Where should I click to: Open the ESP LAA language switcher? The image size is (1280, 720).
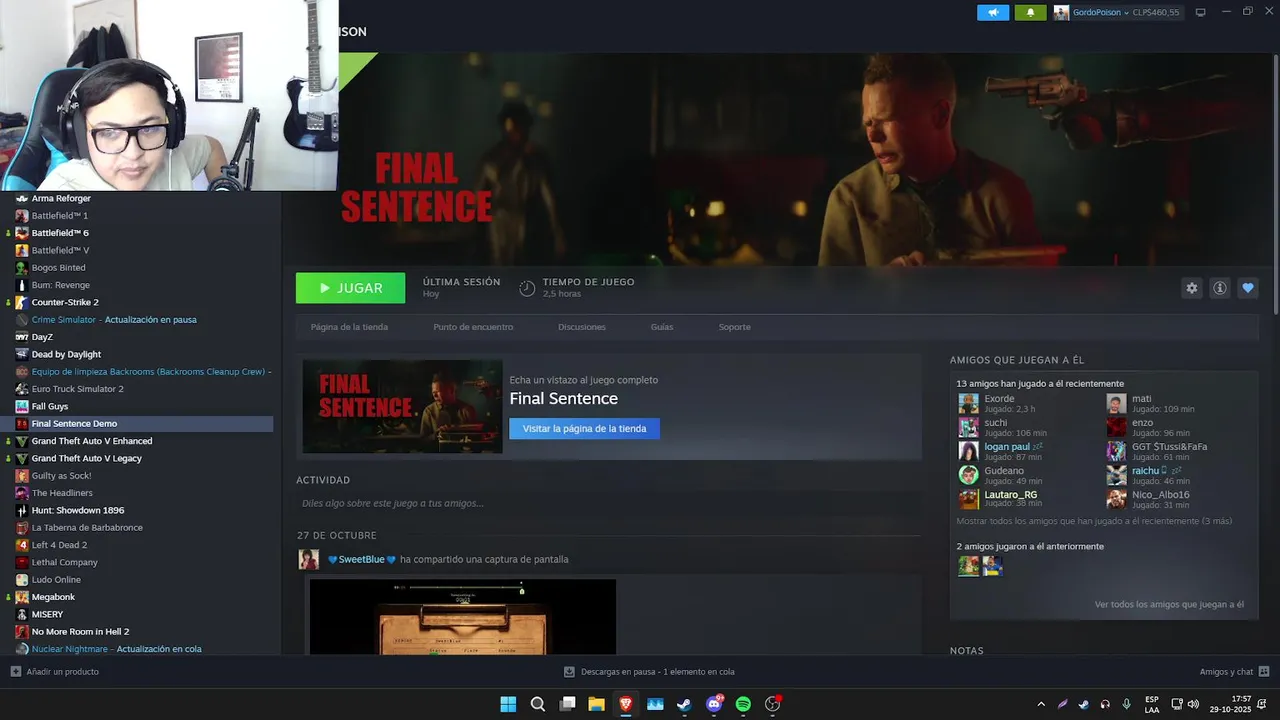coord(1152,704)
